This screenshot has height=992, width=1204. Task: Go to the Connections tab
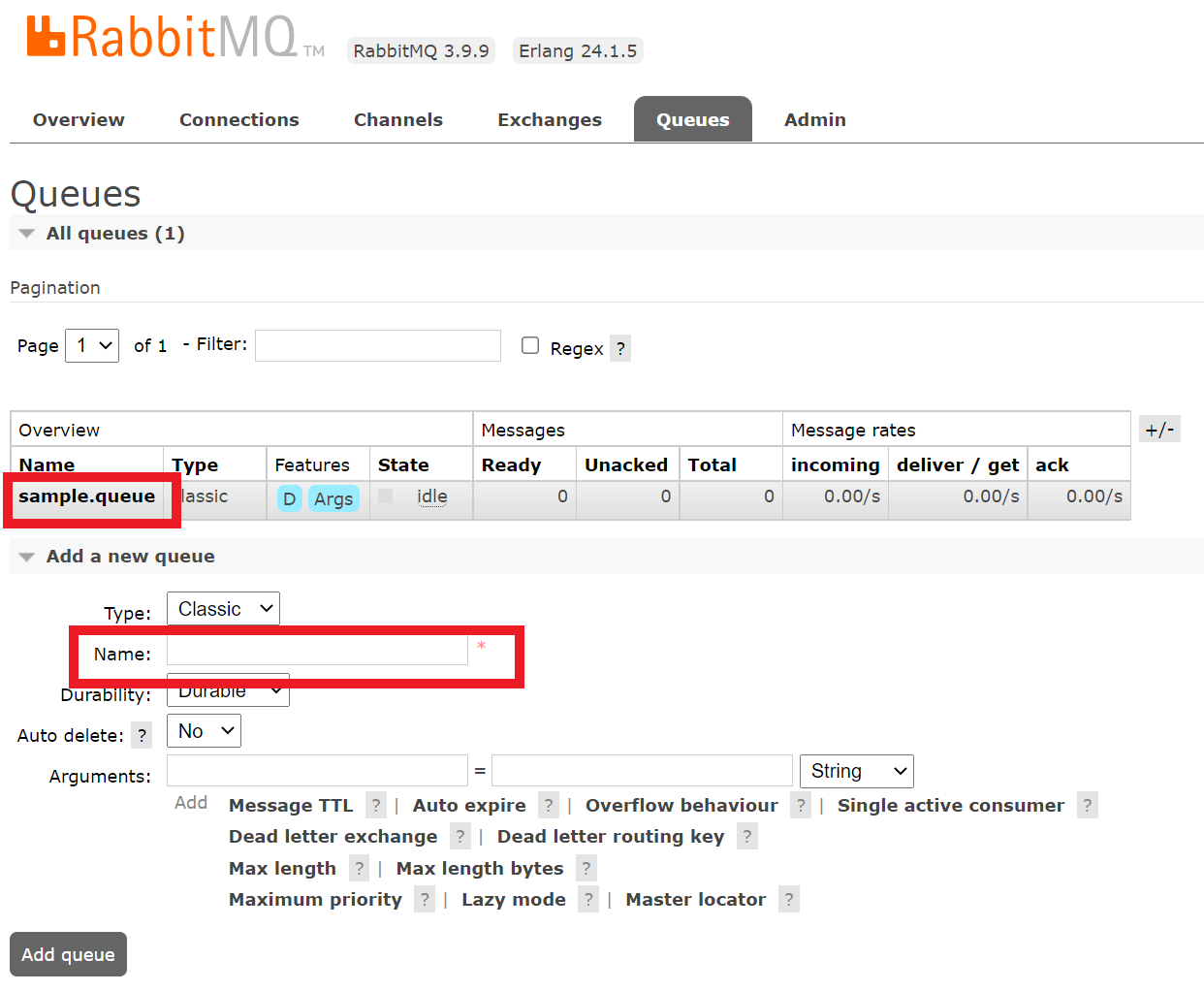click(x=239, y=120)
